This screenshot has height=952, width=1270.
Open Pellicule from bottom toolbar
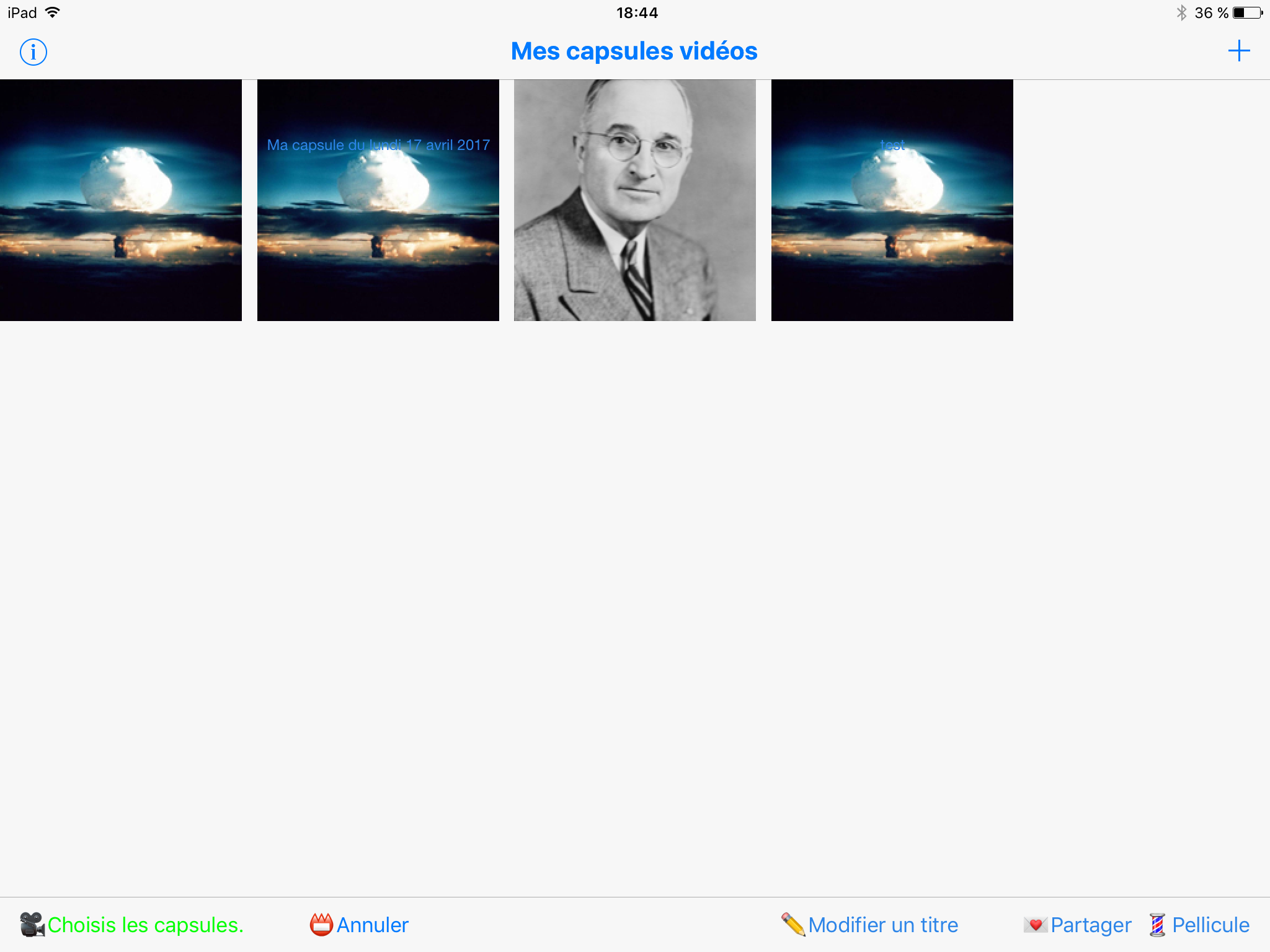click(1210, 925)
